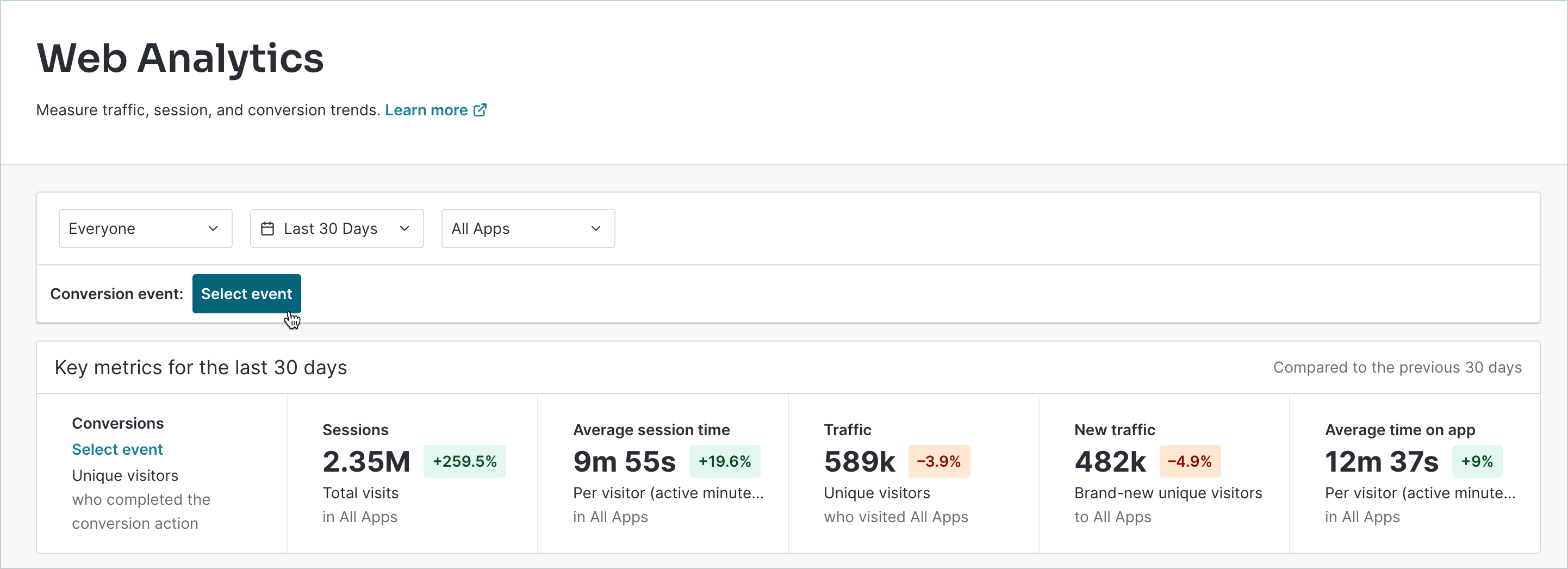The image size is (1568, 569).
Task: Click the +9% time on app badge
Action: (1477, 461)
